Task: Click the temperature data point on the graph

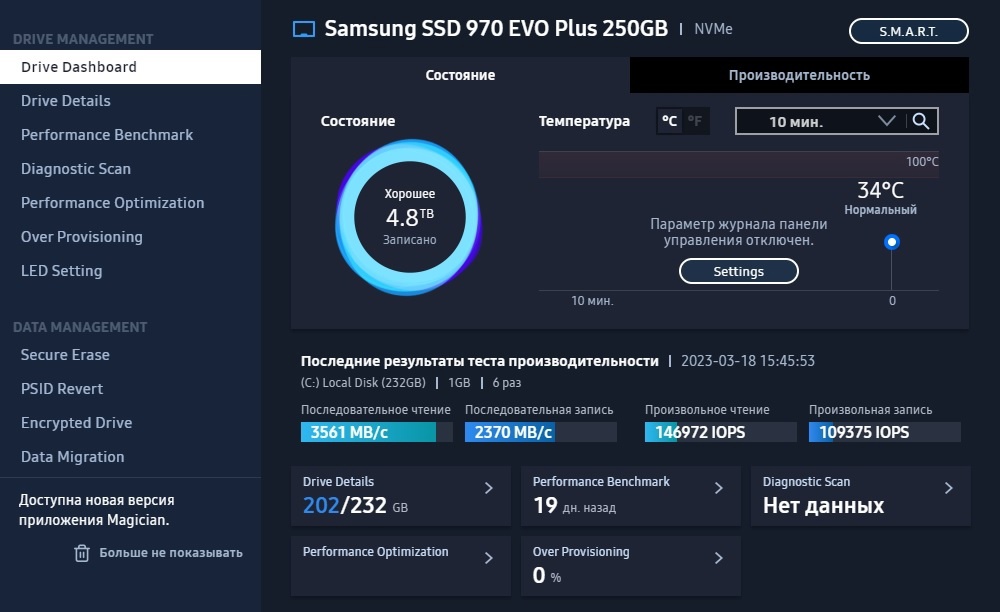Action: (892, 242)
